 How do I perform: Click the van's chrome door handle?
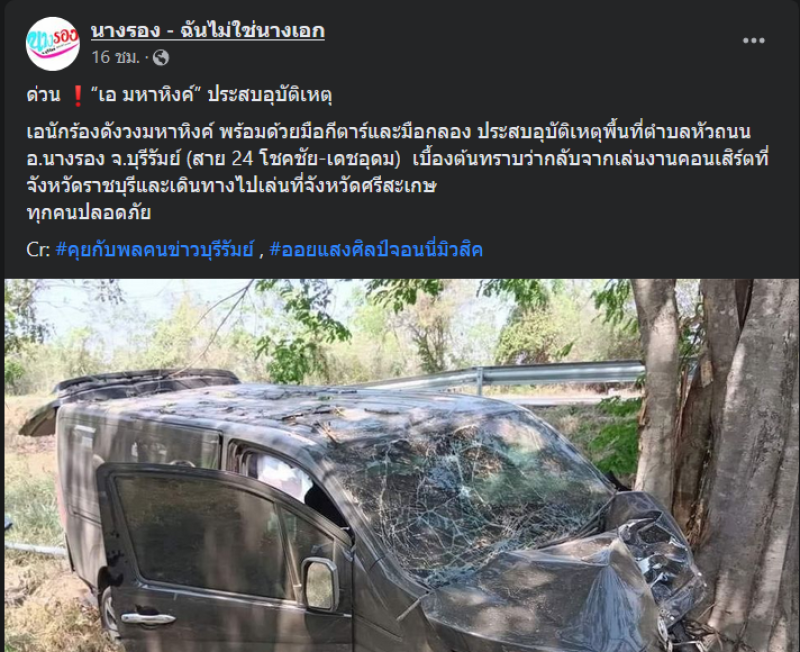click(x=148, y=618)
